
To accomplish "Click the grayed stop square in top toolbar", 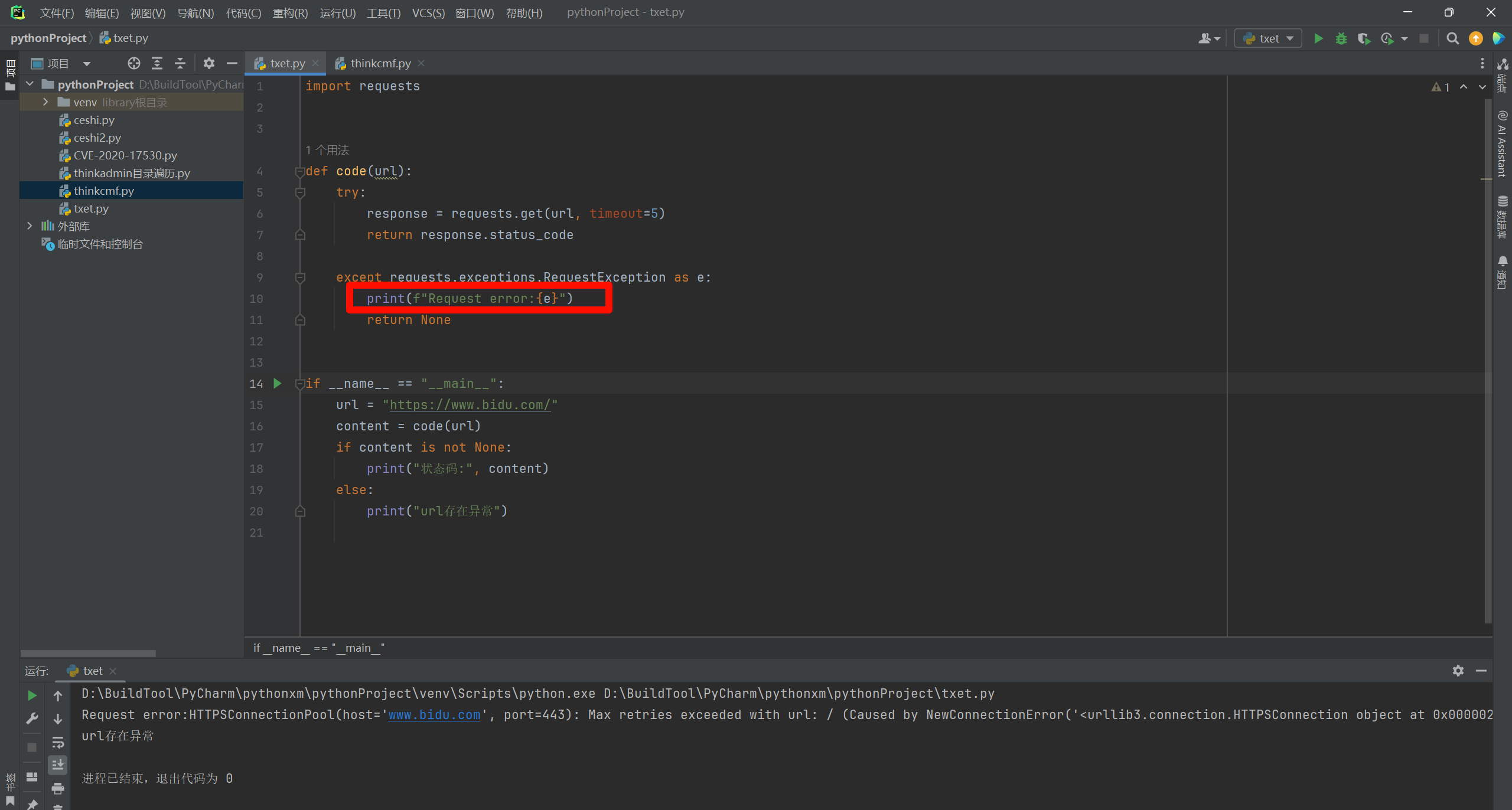I will pyautogui.click(x=1424, y=38).
